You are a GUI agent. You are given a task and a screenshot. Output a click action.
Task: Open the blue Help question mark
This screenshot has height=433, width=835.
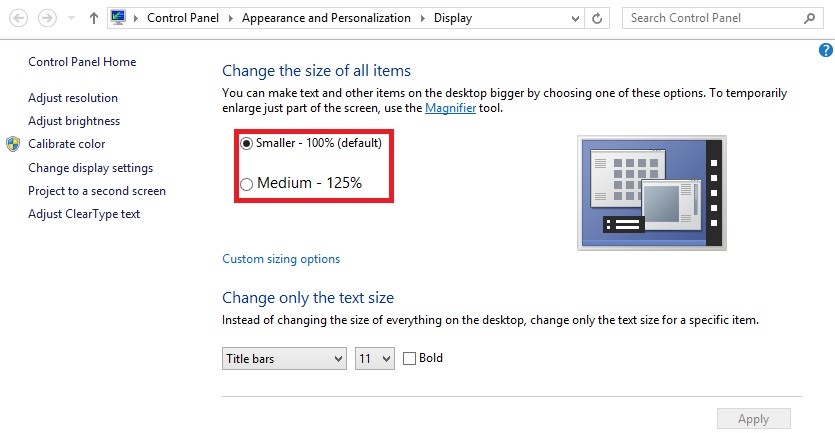coord(826,50)
